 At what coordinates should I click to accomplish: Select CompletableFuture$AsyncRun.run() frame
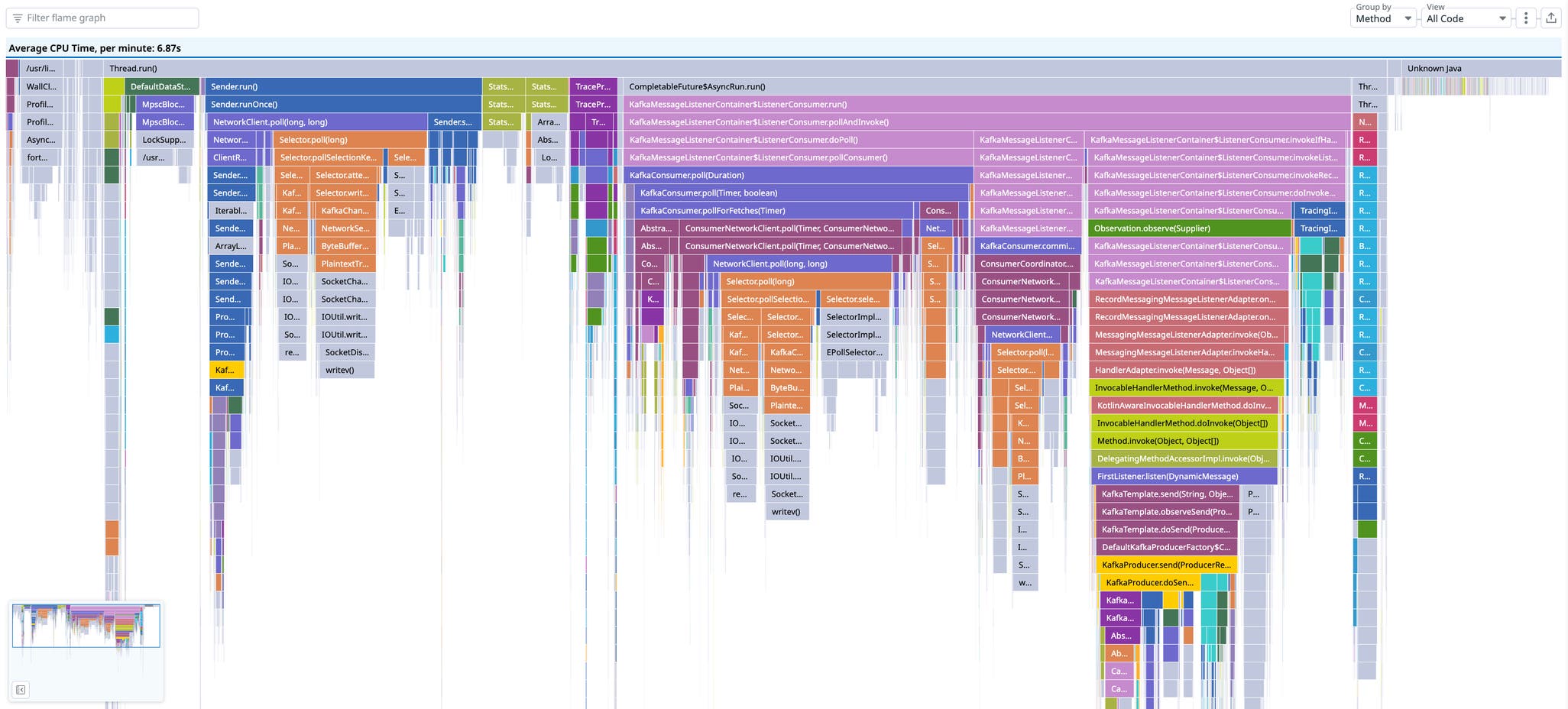pyautogui.click(x=986, y=86)
